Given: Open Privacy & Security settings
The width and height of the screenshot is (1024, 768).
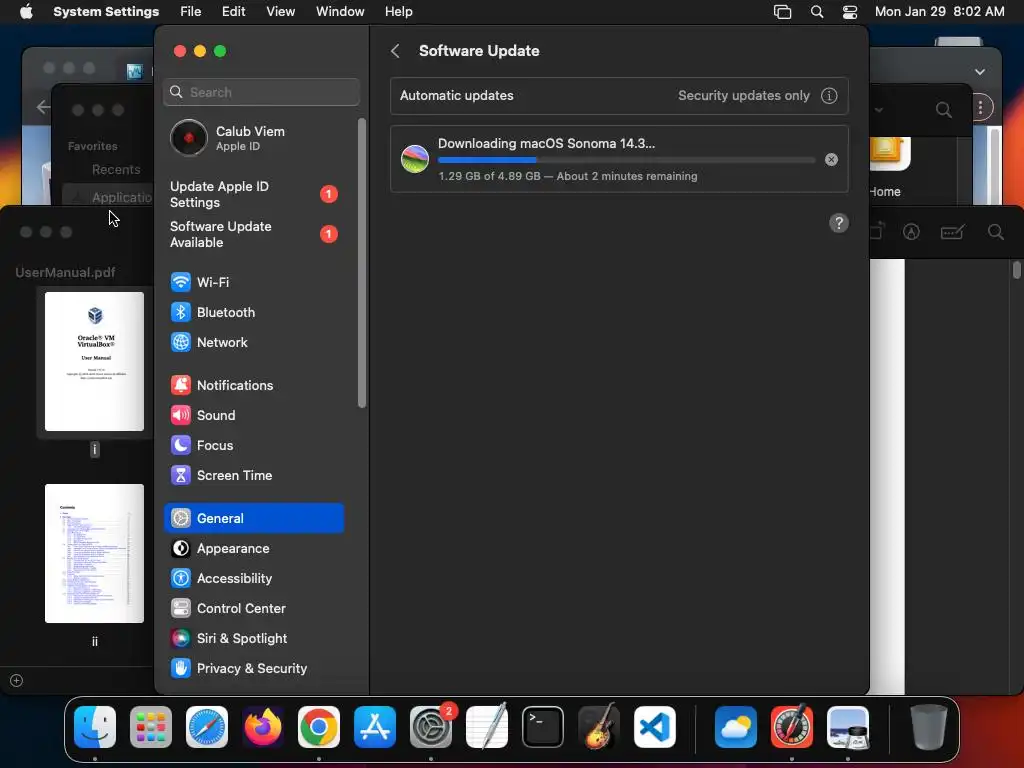Looking at the screenshot, I should tap(253, 668).
